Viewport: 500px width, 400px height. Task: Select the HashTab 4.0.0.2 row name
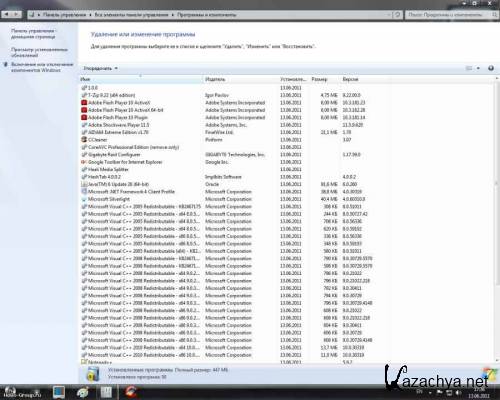(104, 177)
